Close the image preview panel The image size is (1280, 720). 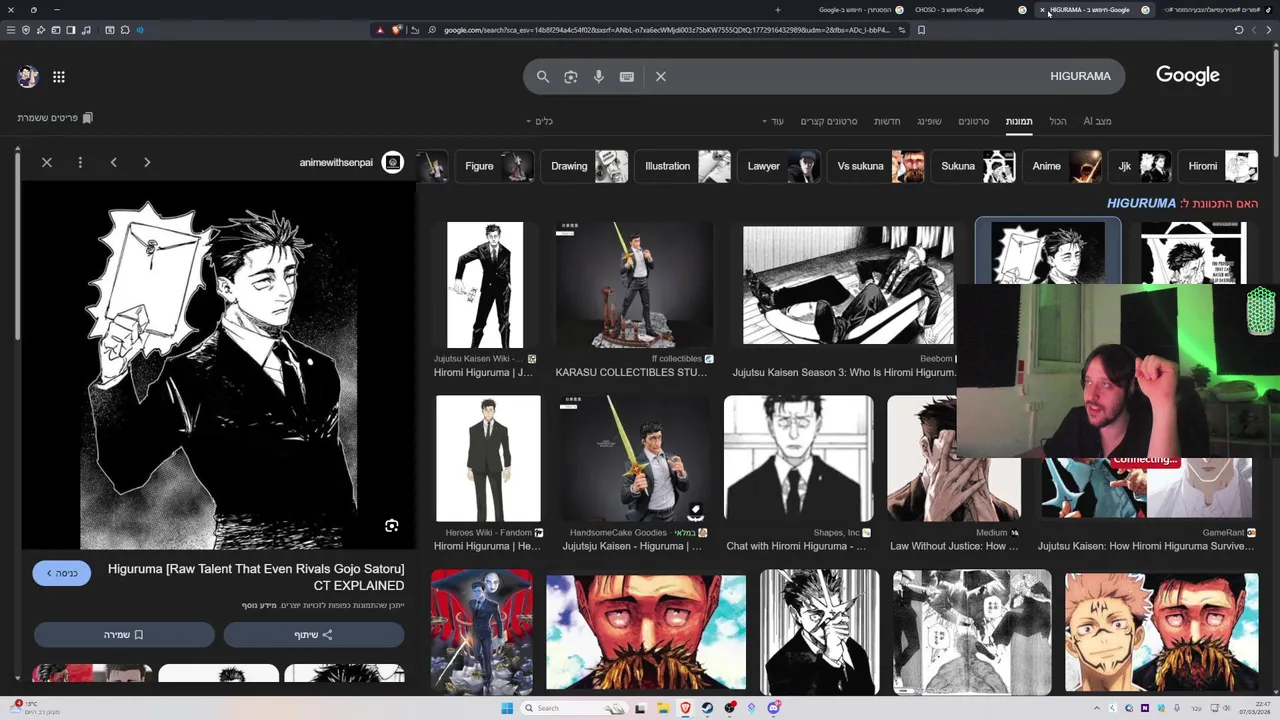(x=47, y=162)
